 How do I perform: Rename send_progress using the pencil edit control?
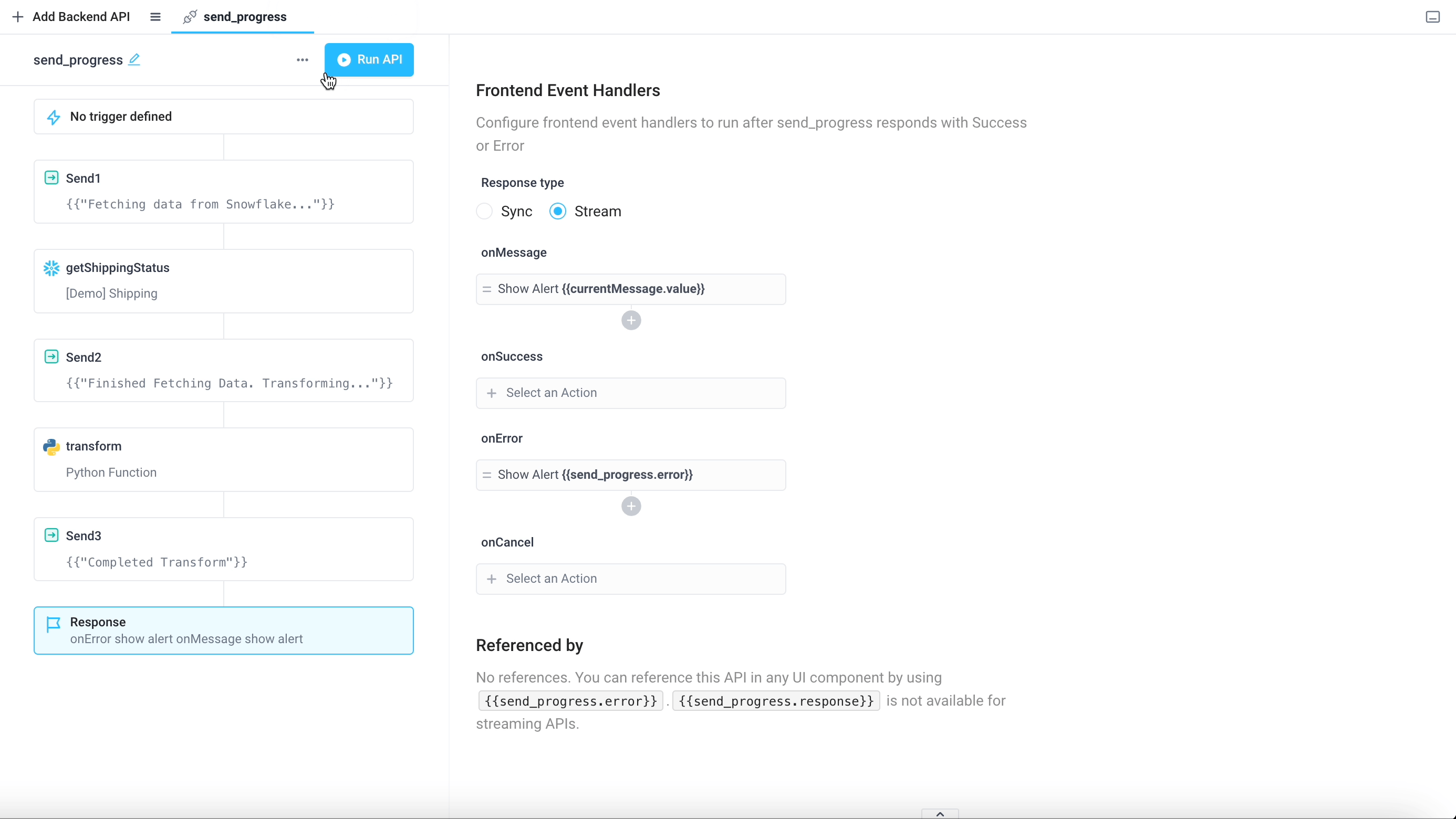[135, 59]
